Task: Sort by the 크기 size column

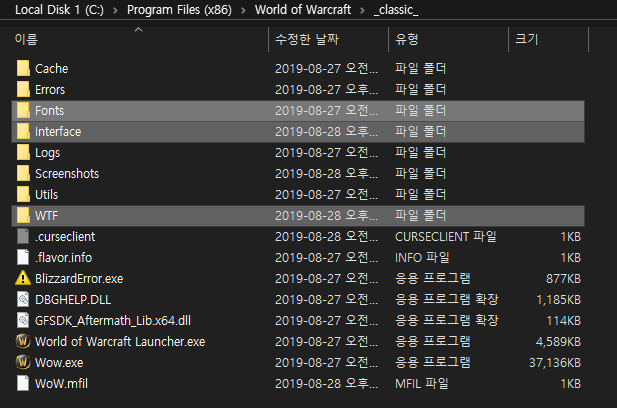Action: coord(527,40)
